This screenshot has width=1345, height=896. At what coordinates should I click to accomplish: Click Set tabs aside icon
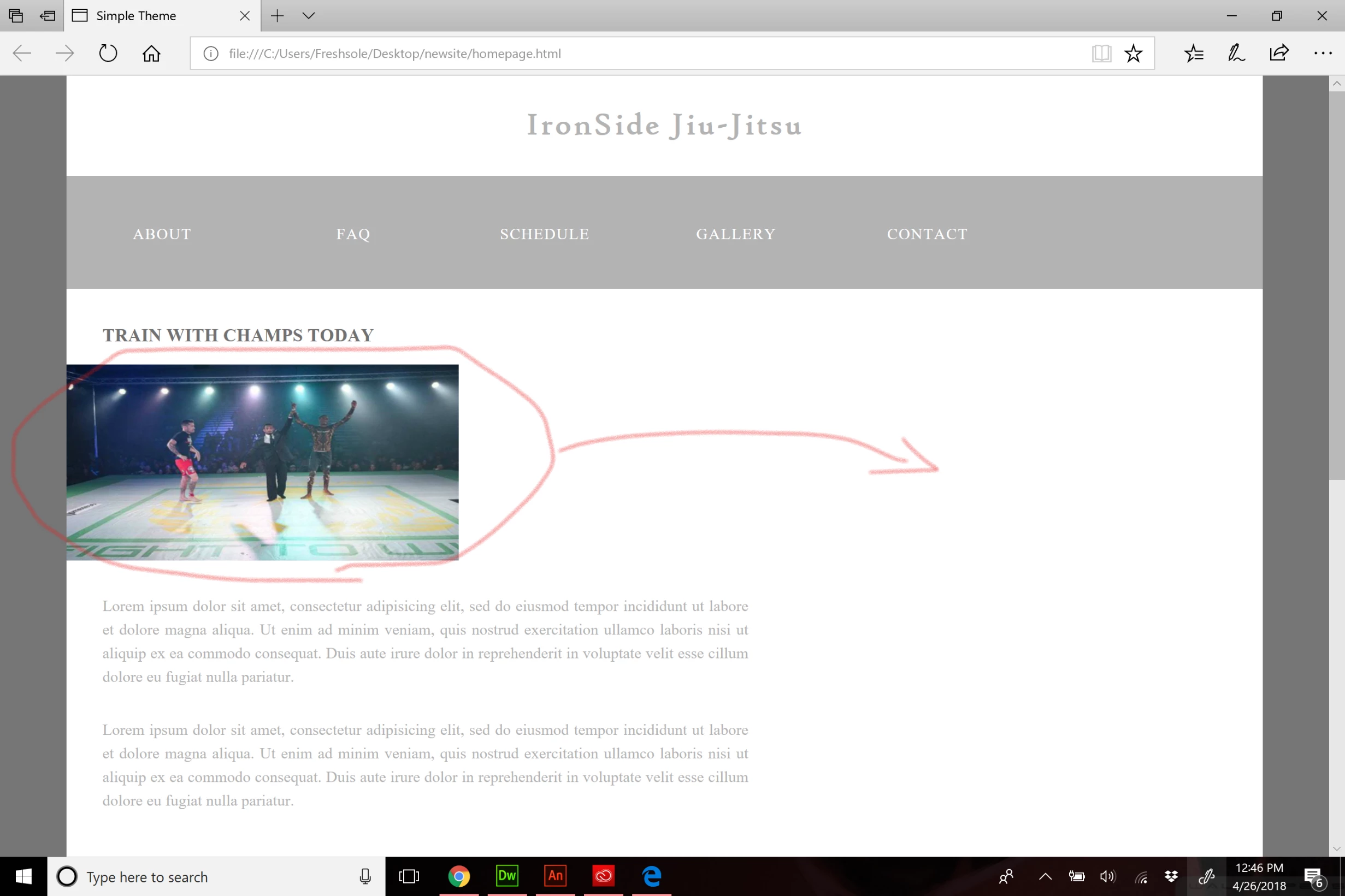[x=48, y=15]
